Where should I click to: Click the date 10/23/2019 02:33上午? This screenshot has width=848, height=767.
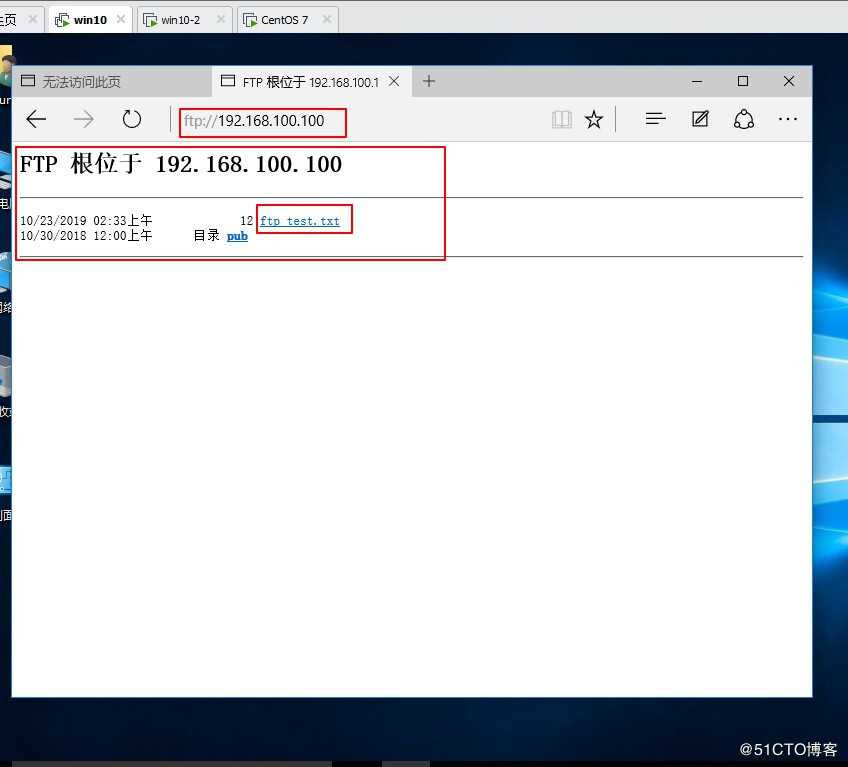[86, 221]
